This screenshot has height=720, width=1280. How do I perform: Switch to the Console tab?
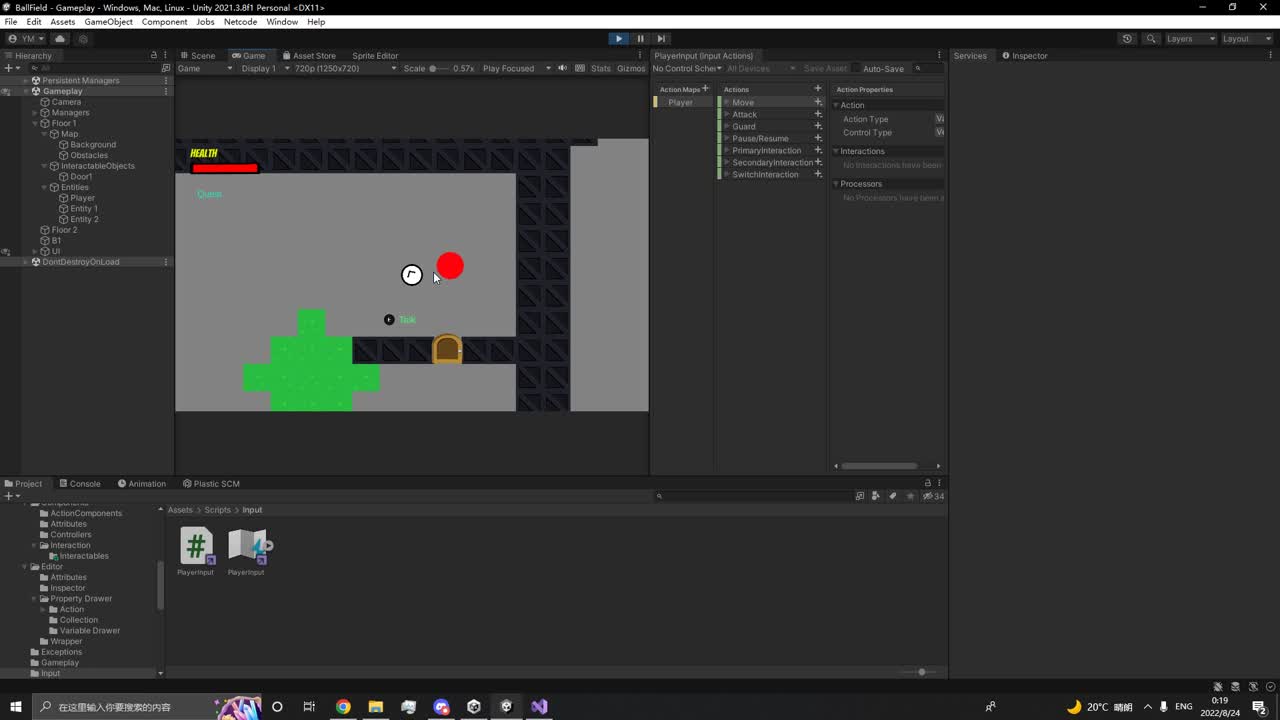(x=79, y=483)
